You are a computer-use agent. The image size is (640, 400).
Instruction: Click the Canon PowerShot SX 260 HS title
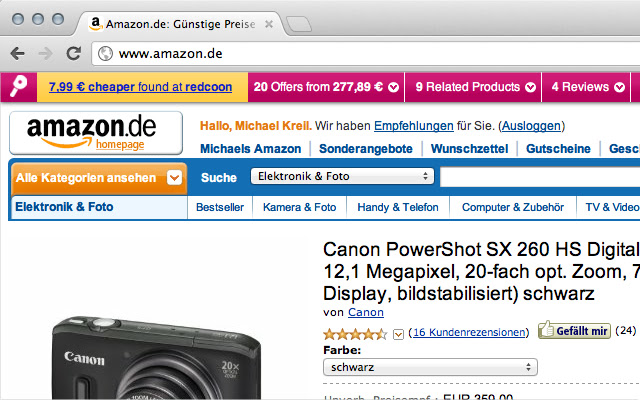481,271
